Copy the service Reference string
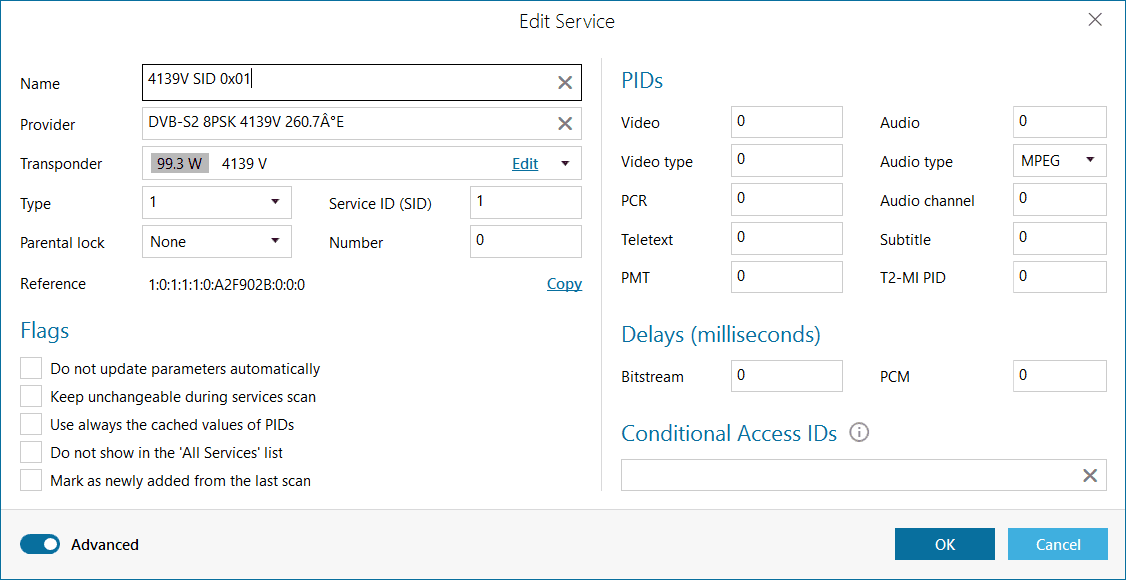 (564, 284)
